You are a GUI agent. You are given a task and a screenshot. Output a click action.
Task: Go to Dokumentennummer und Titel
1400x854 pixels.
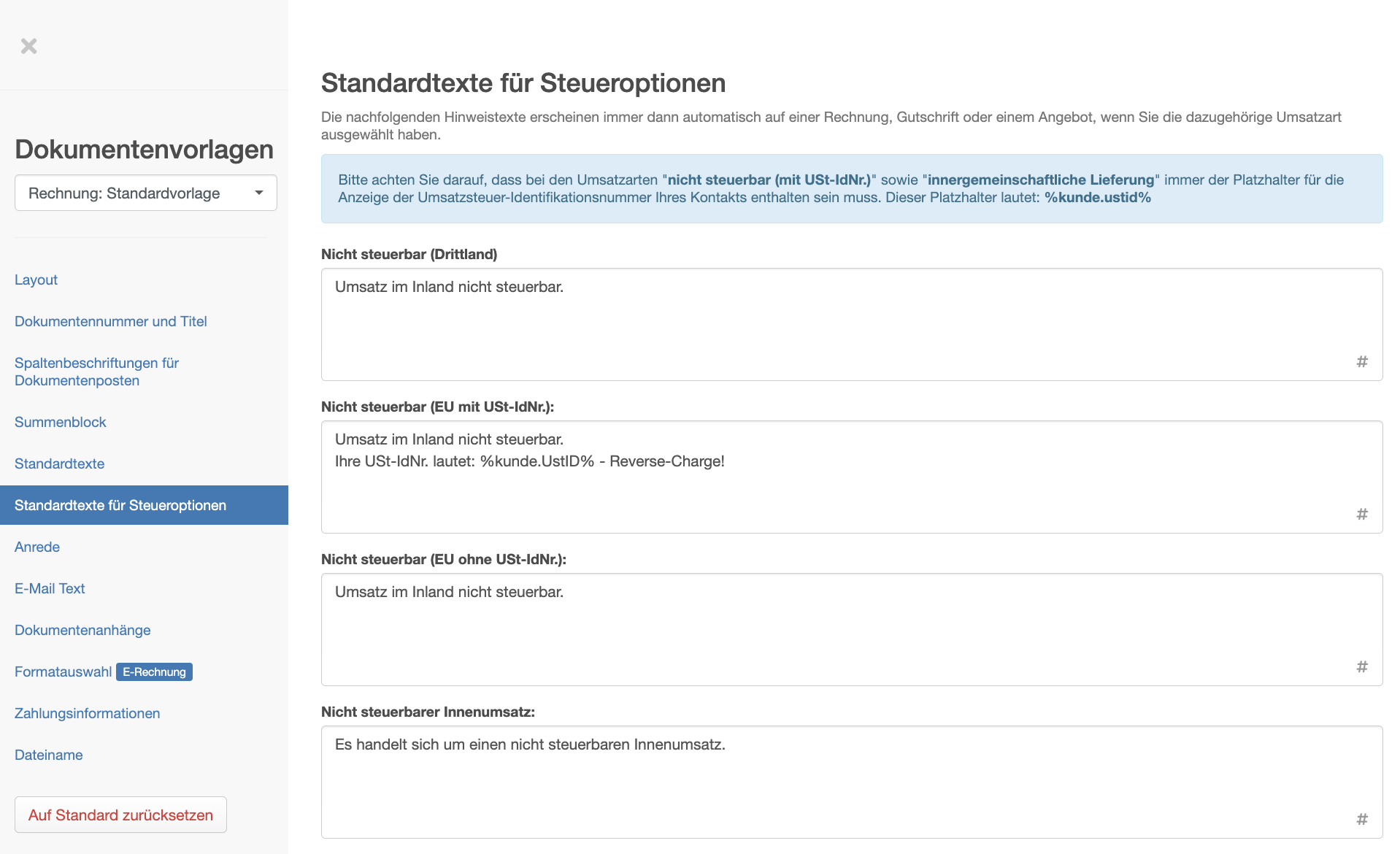coord(111,321)
